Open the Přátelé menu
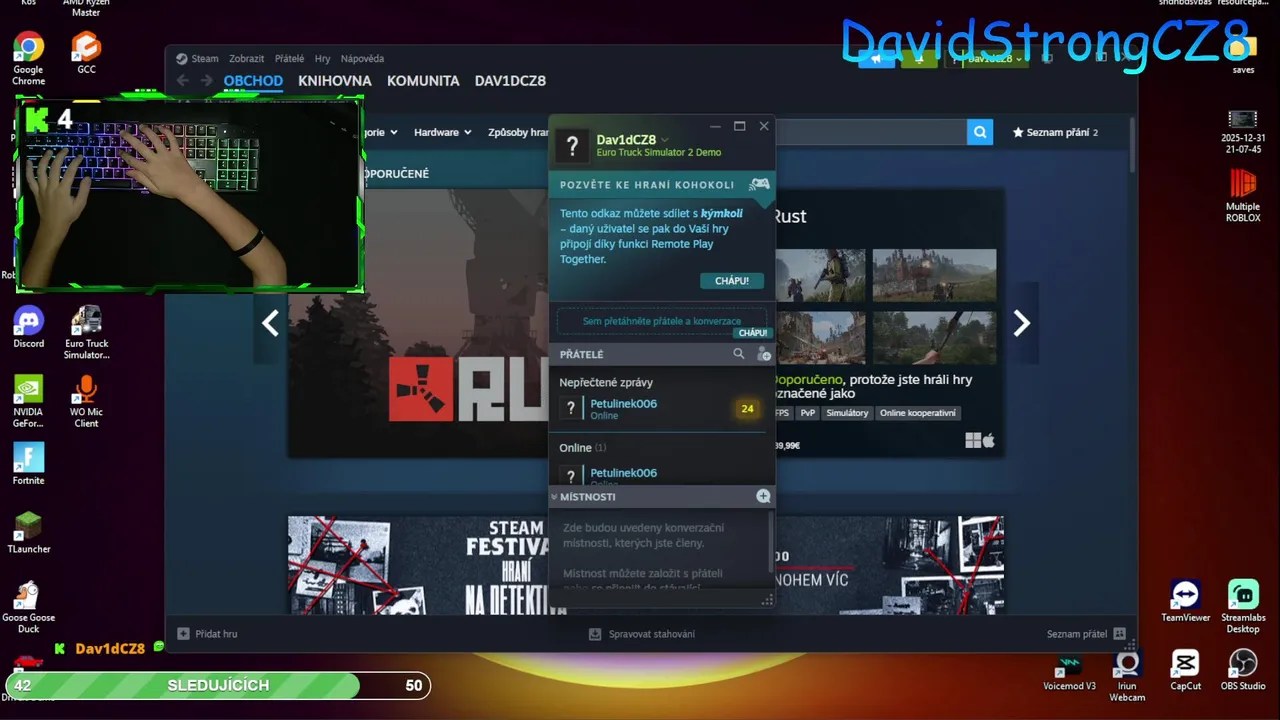This screenshot has height=720, width=1280. tap(289, 59)
